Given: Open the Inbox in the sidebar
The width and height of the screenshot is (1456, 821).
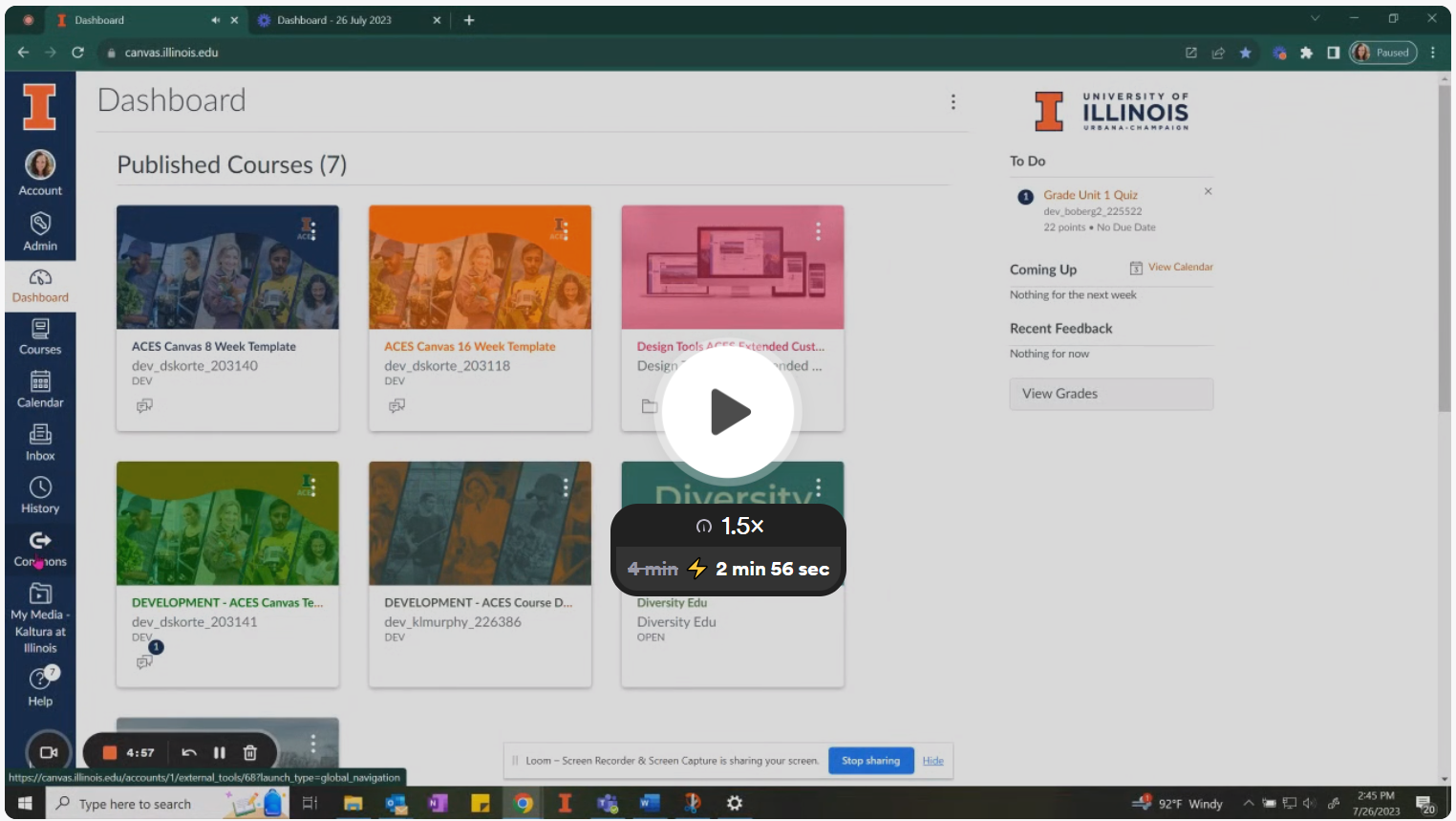Looking at the screenshot, I should (x=40, y=444).
